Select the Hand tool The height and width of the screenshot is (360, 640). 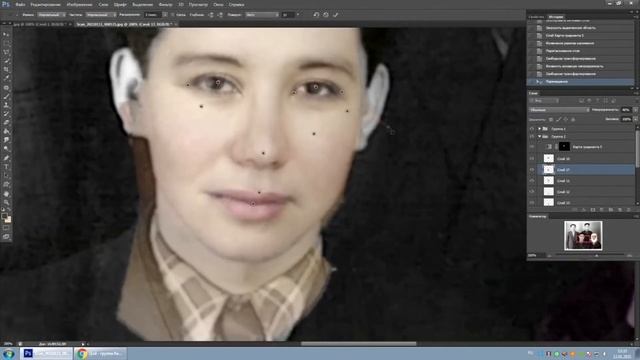click(6, 194)
